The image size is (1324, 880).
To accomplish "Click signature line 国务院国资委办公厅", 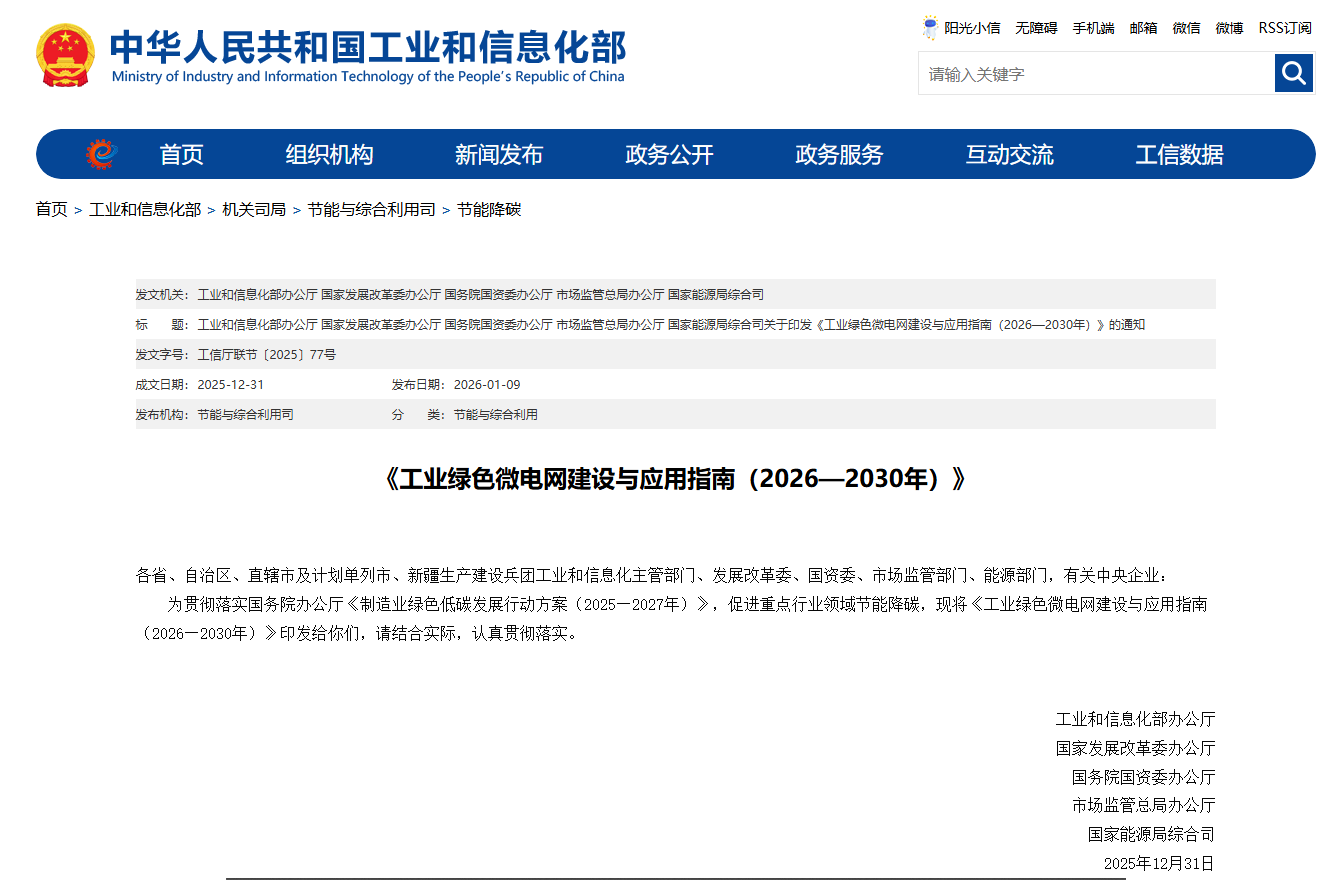I will pyautogui.click(x=1143, y=777).
